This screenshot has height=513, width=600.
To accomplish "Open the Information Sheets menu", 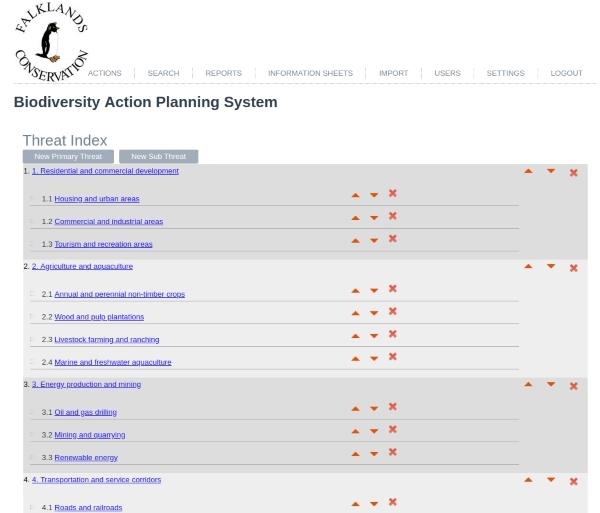I will pos(310,73).
